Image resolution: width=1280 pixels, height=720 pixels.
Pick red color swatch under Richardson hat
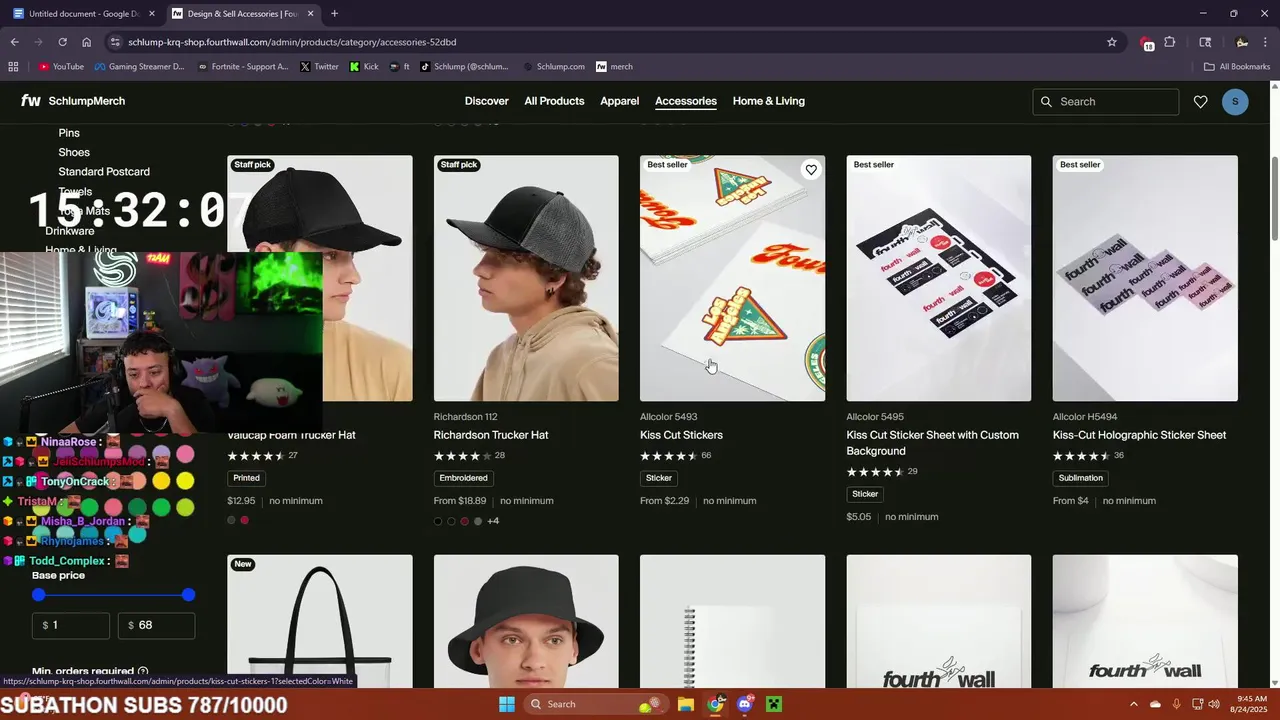[x=464, y=521]
